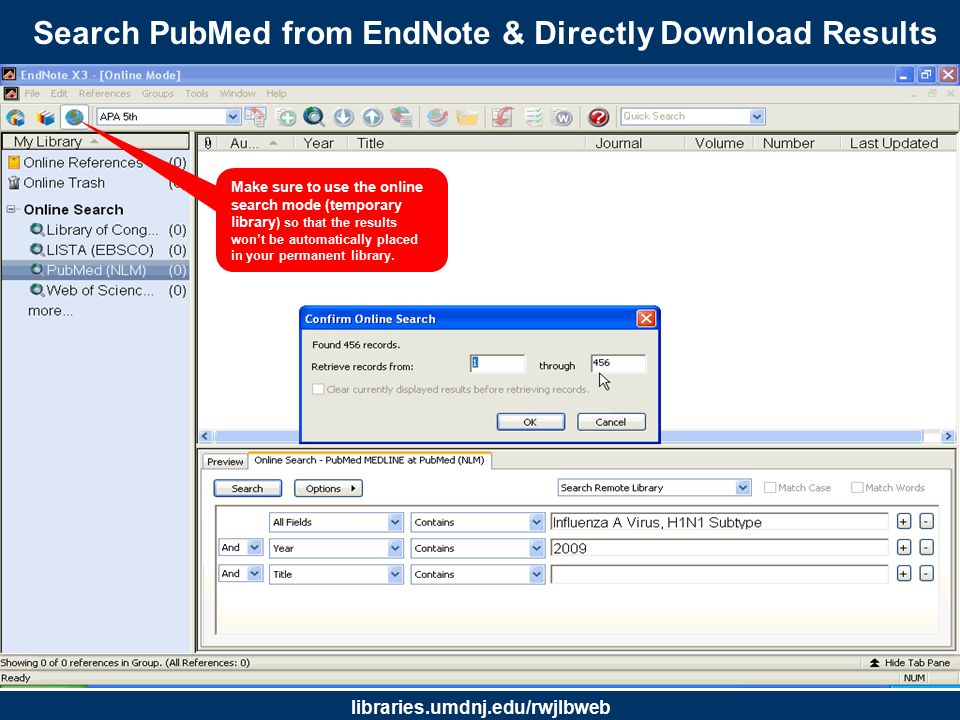Click the find full text toolbar icon

point(401,117)
